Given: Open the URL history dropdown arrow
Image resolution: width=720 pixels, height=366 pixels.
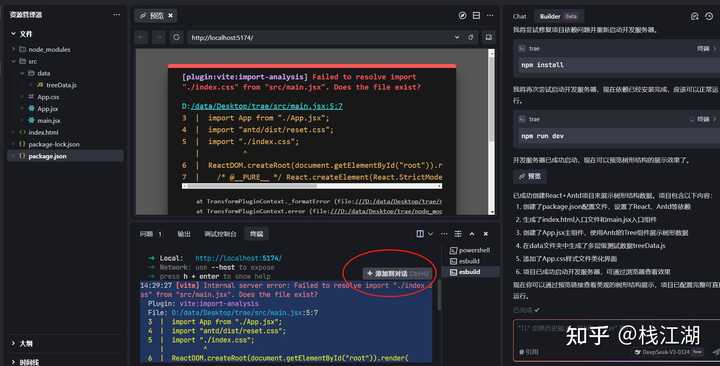Looking at the screenshot, I should [x=456, y=37].
